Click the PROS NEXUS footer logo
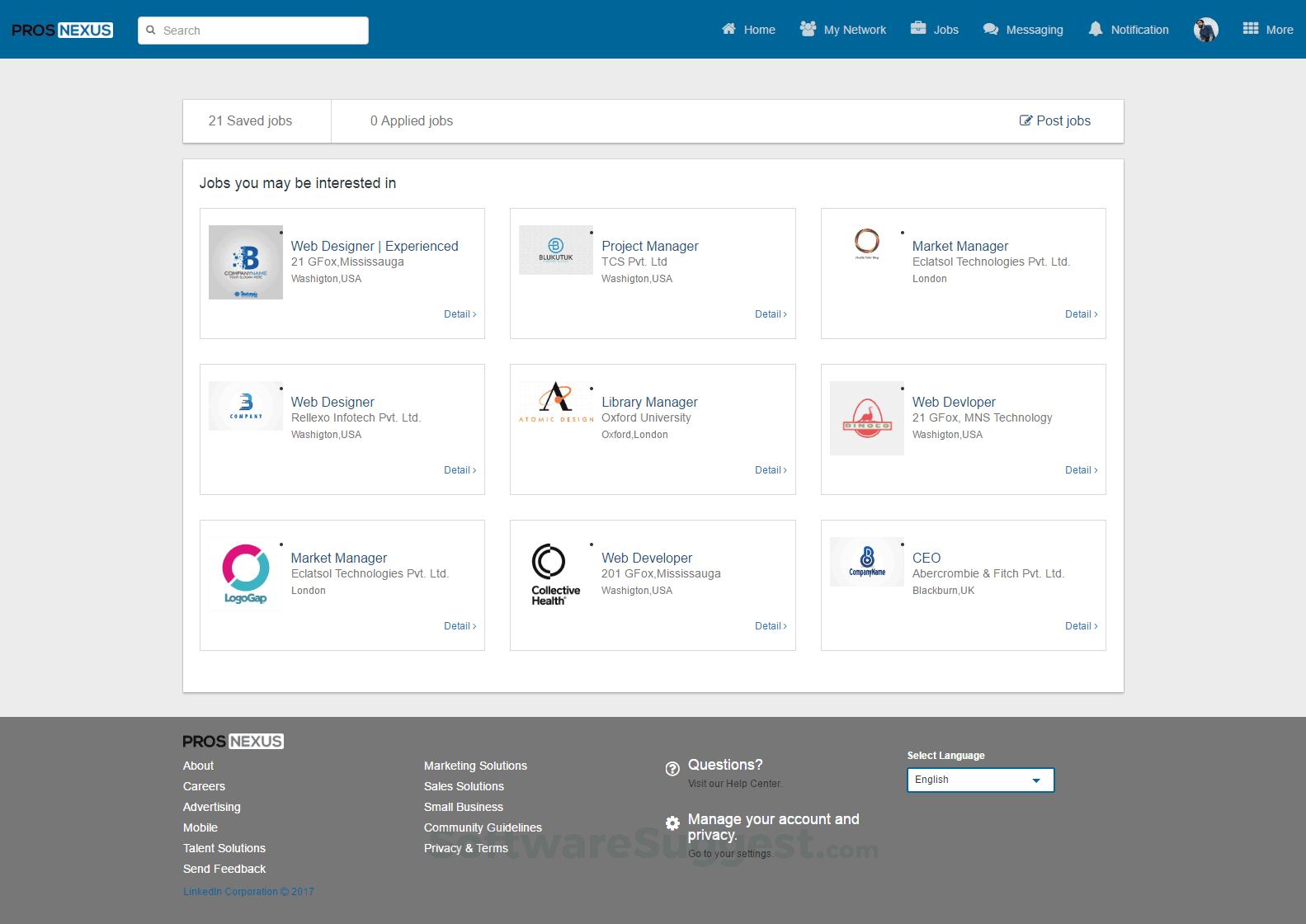The image size is (1306, 924). click(233, 742)
